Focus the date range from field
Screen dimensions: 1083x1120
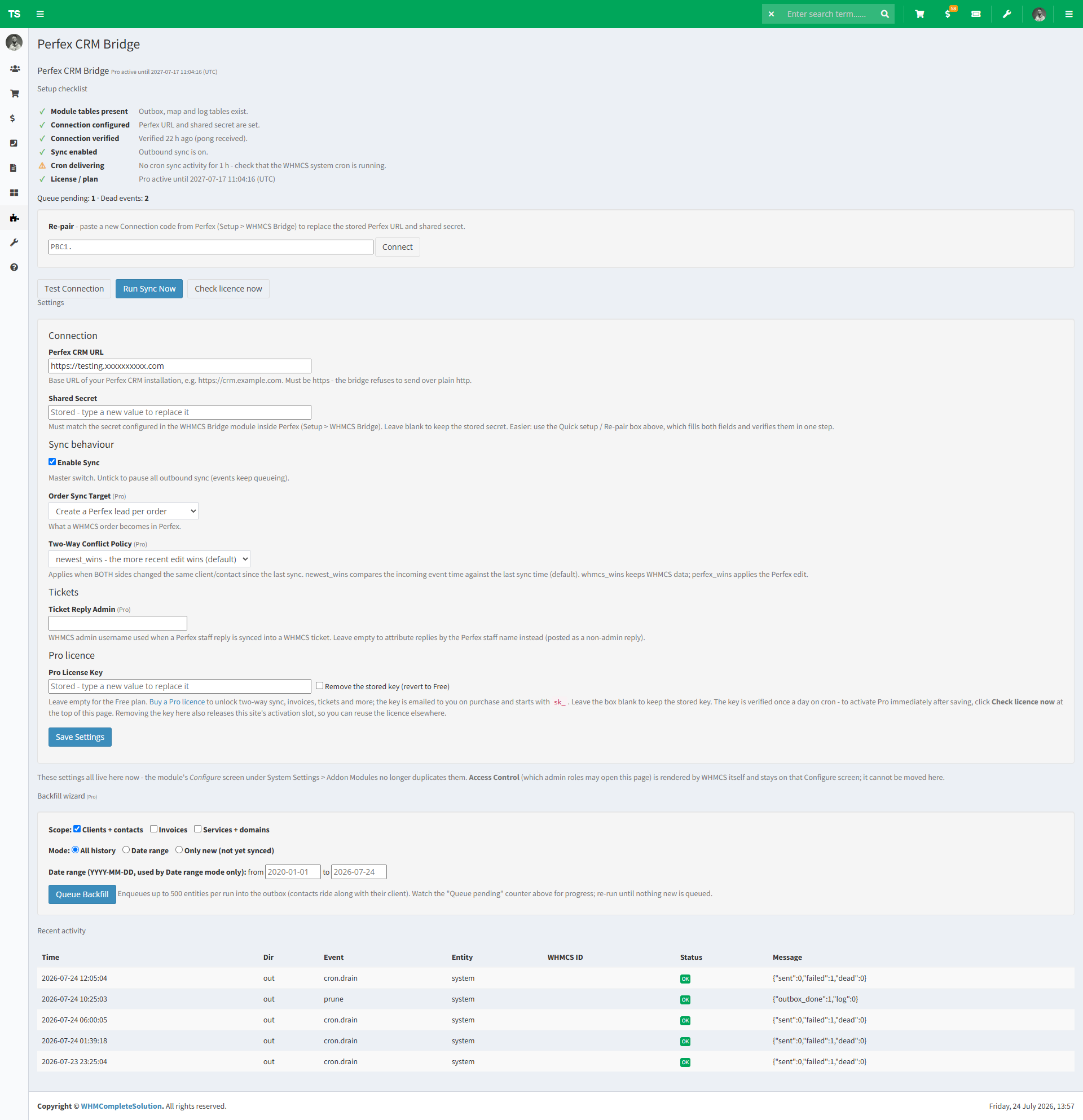click(x=293, y=872)
